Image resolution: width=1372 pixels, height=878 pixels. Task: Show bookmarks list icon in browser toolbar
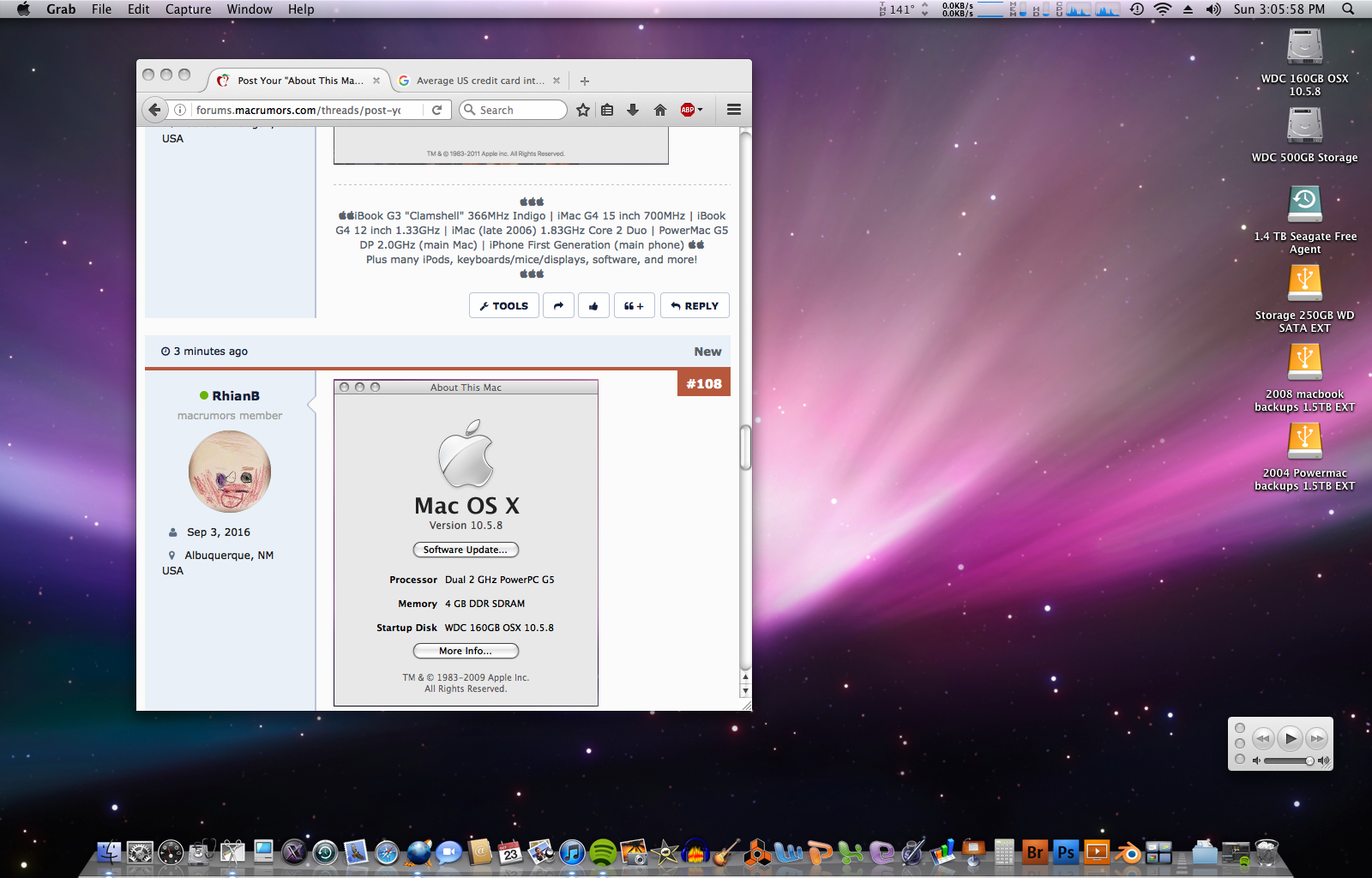tap(607, 110)
